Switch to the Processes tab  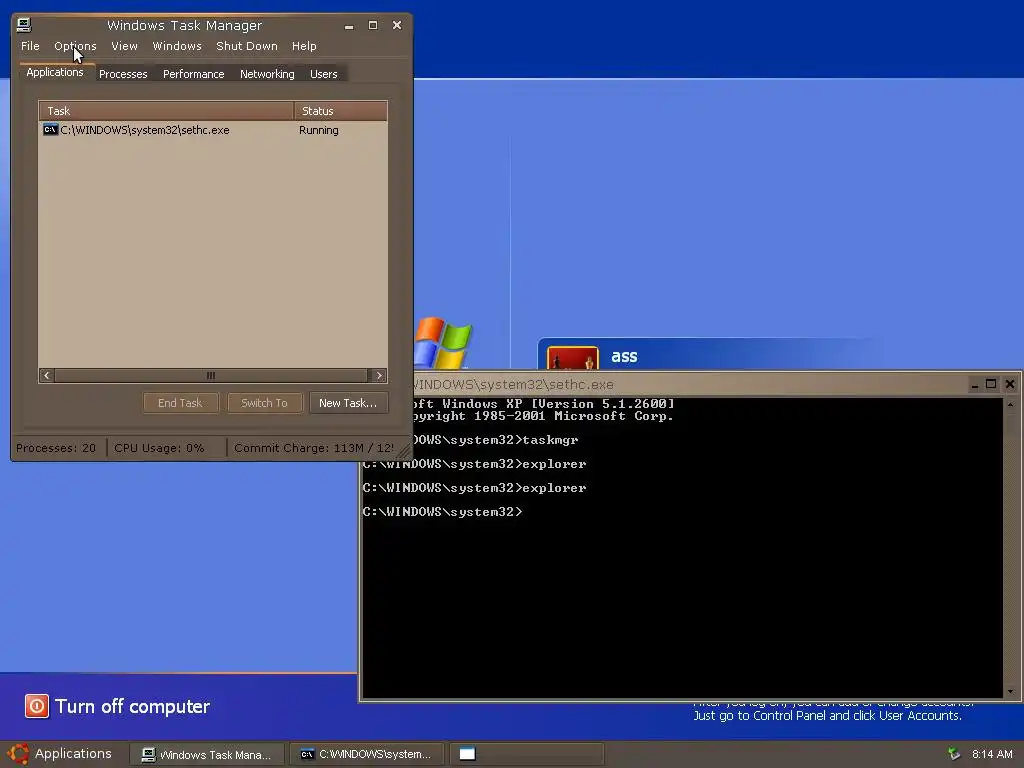(x=123, y=74)
